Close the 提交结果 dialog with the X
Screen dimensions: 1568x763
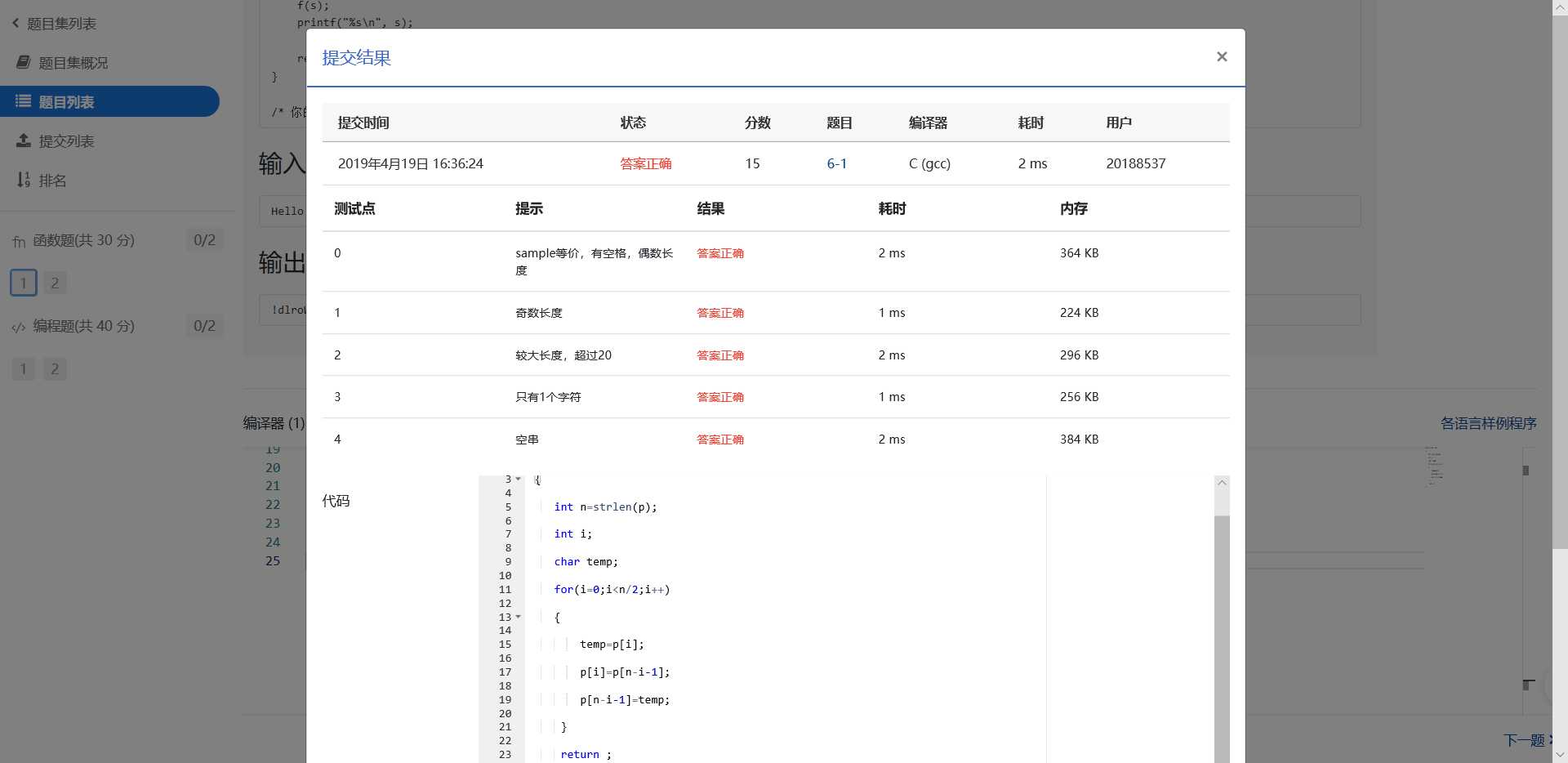pyautogui.click(x=1222, y=56)
